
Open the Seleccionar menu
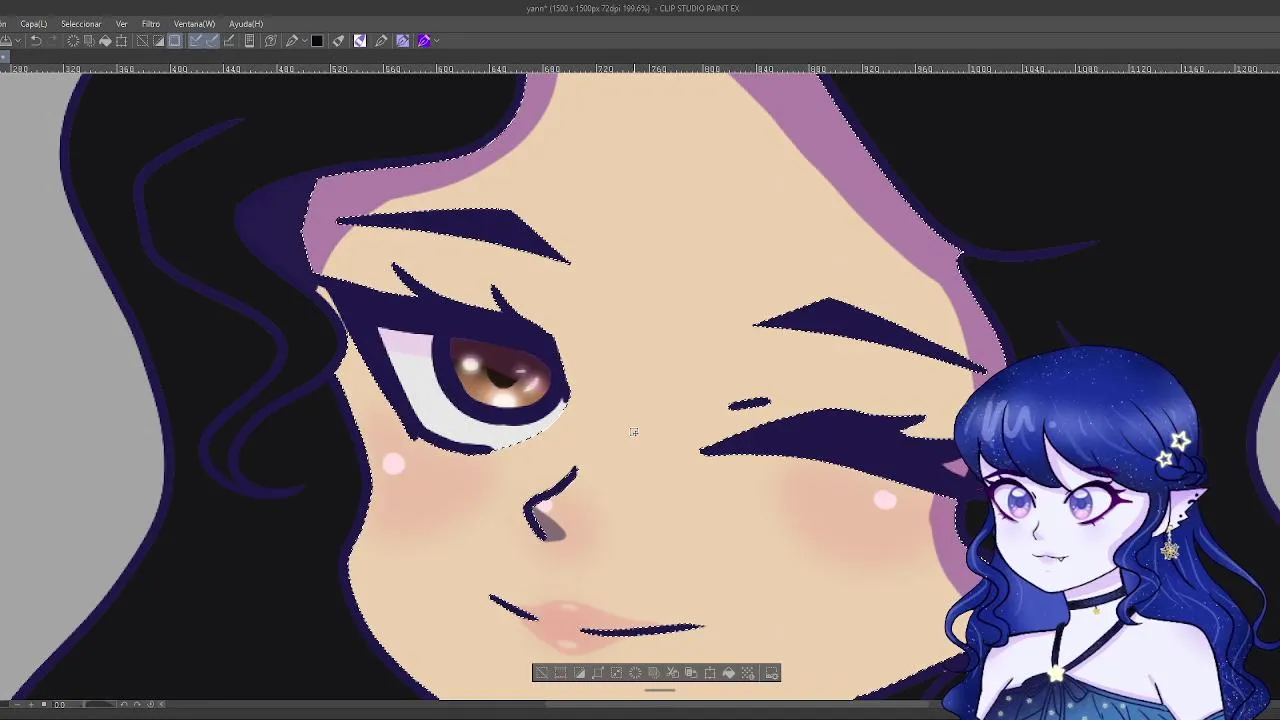(81, 23)
